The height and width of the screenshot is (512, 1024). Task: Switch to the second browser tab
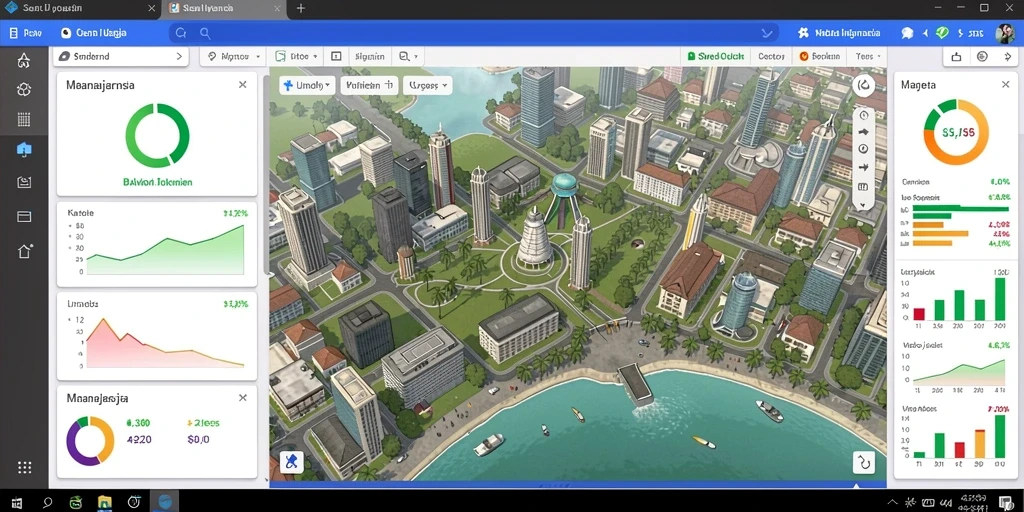pos(225,8)
